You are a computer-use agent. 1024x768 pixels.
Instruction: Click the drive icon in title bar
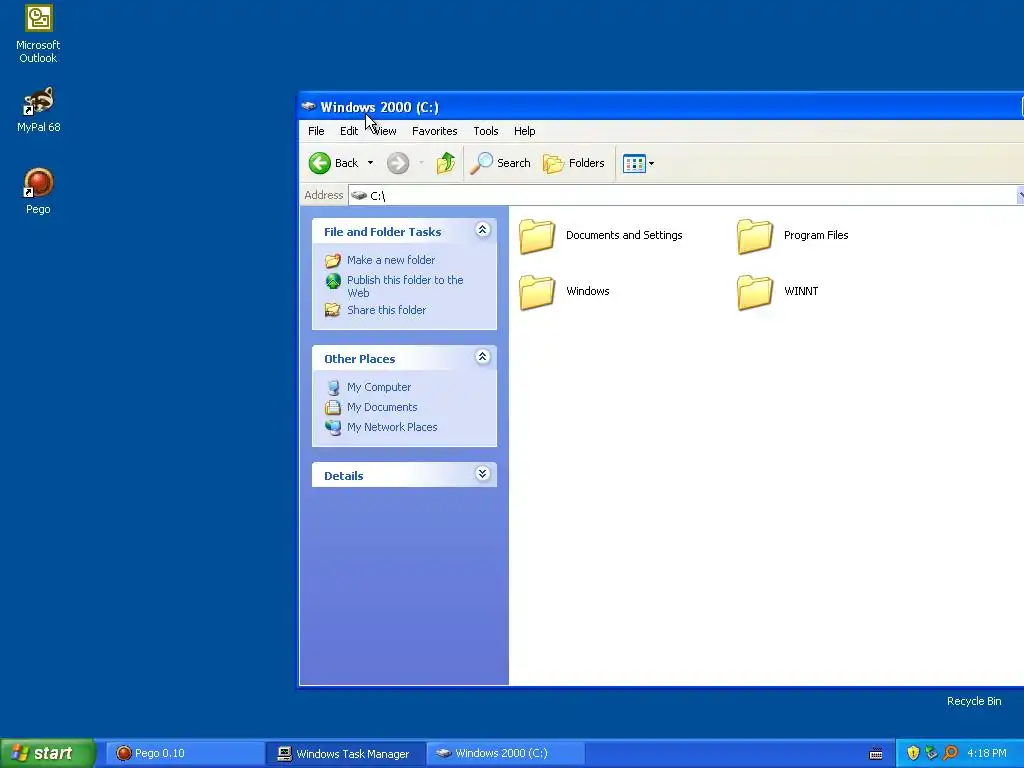tap(309, 106)
